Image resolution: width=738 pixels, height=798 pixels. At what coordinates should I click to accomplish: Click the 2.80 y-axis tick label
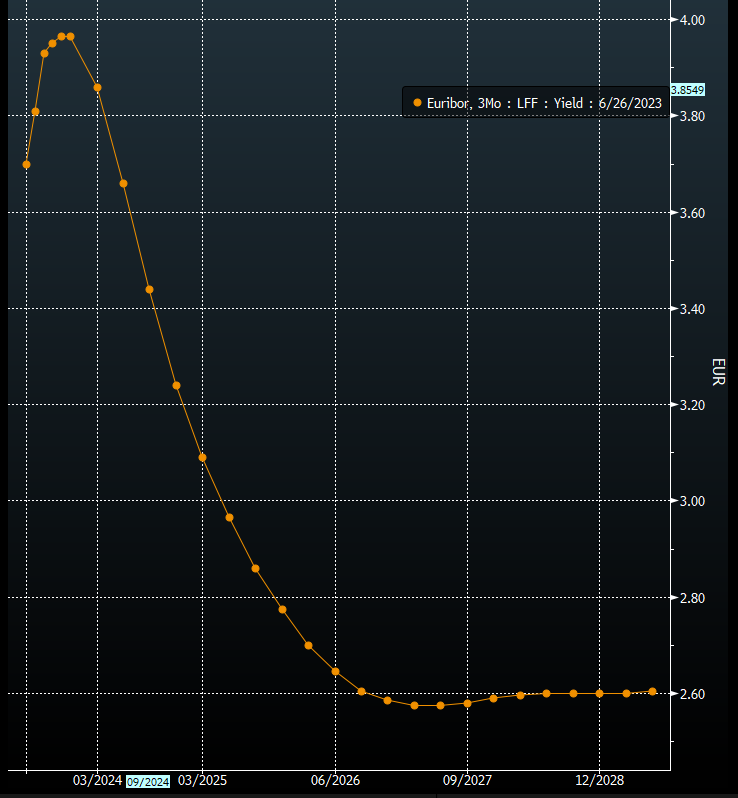pos(692,598)
